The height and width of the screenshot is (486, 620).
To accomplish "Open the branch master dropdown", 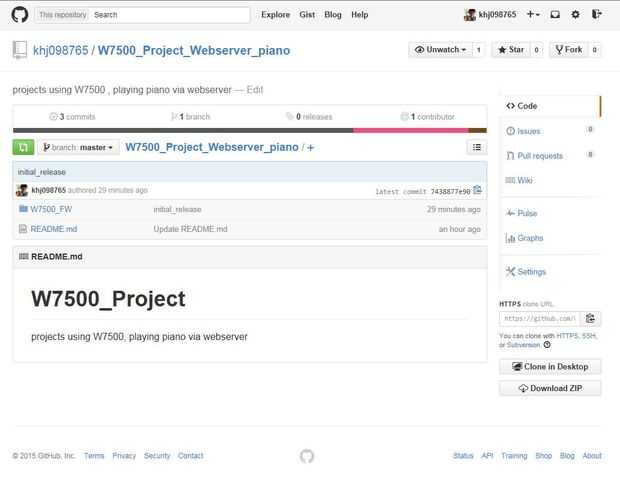I will coord(78,148).
